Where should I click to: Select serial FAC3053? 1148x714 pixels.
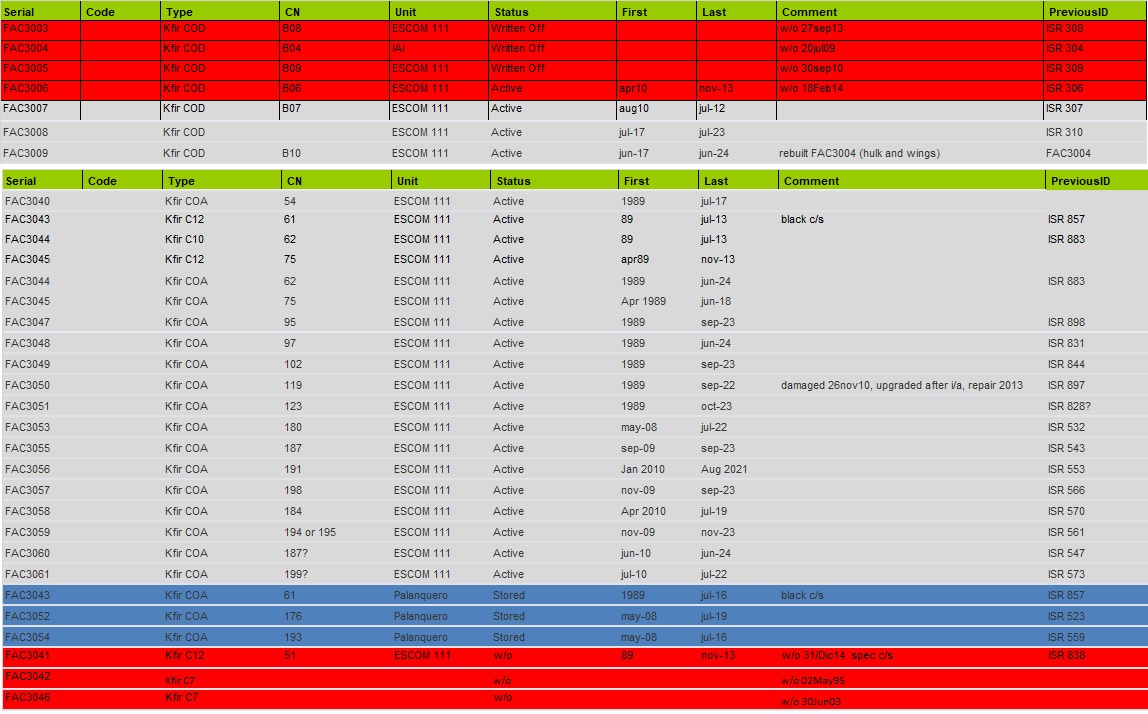point(28,428)
